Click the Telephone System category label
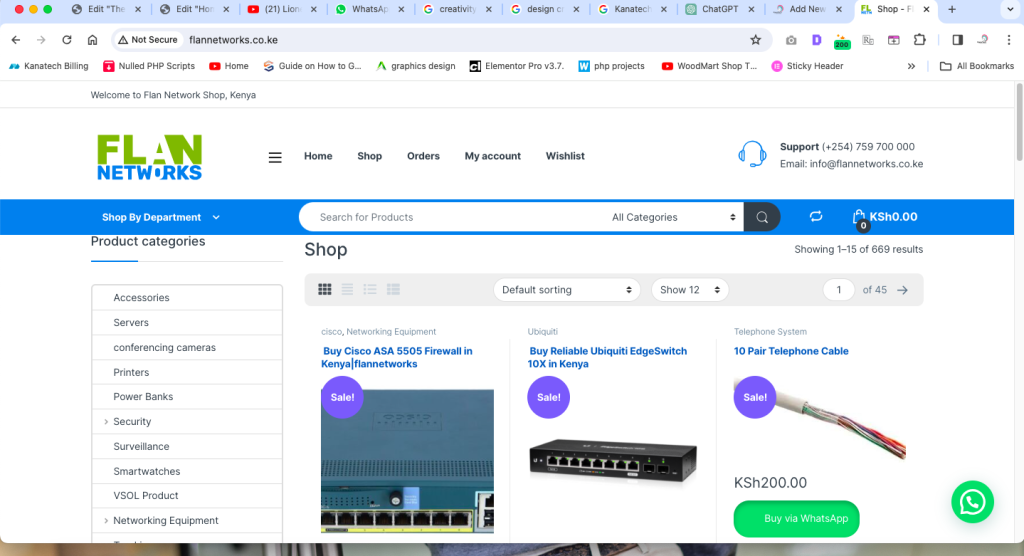1024x556 pixels. click(x=770, y=332)
